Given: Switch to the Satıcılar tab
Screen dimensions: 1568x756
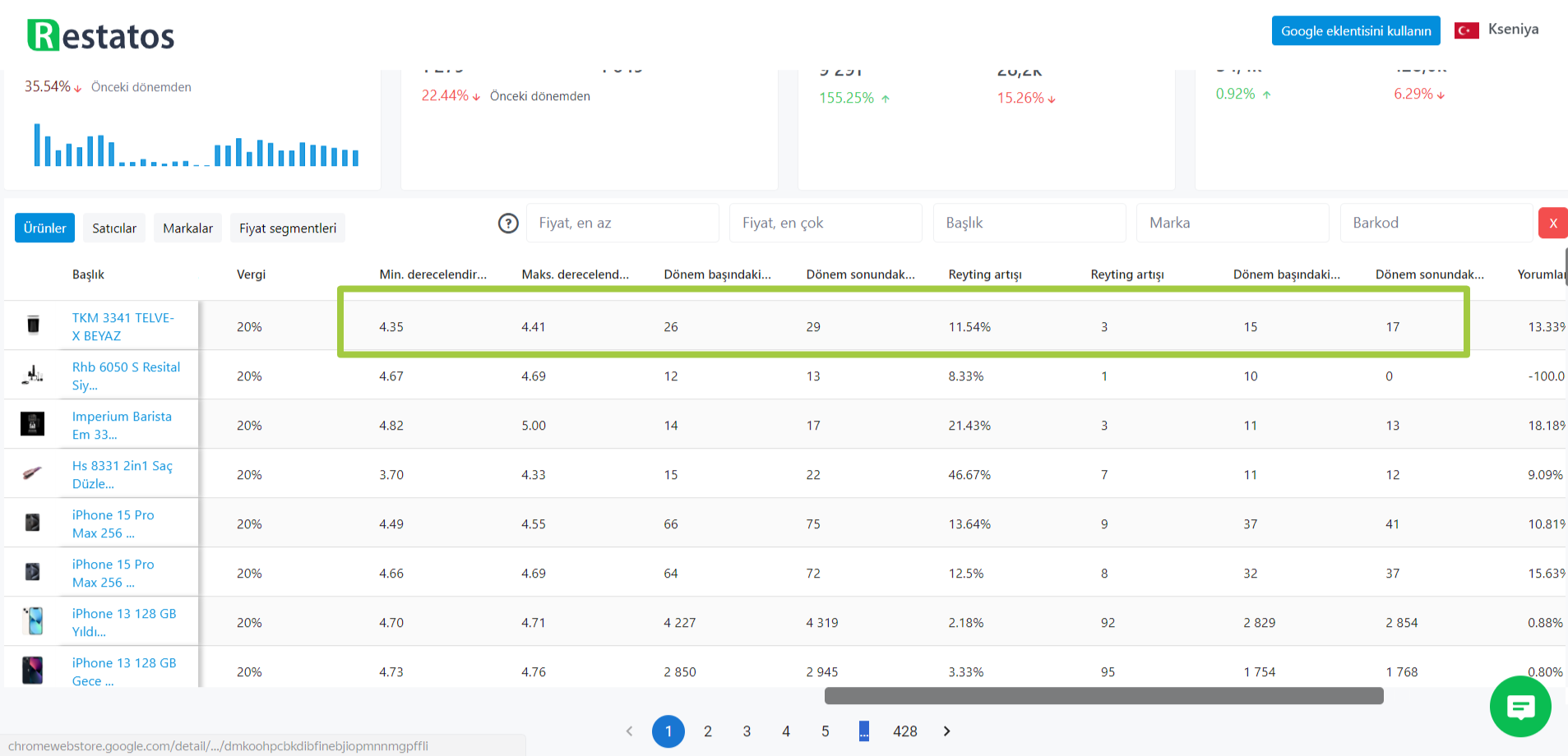Looking at the screenshot, I should [x=114, y=228].
